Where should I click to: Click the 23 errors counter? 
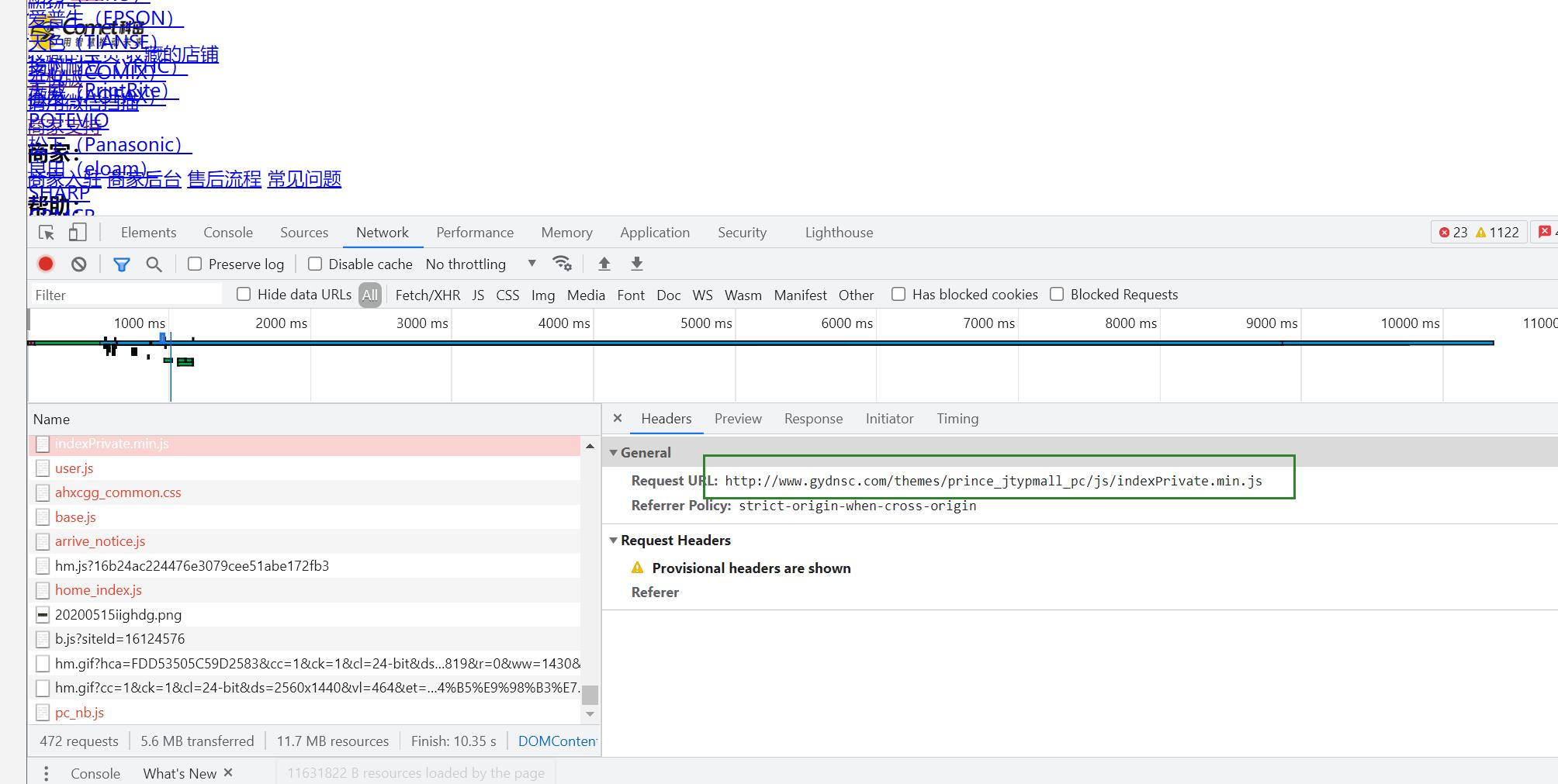(x=1453, y=233)
